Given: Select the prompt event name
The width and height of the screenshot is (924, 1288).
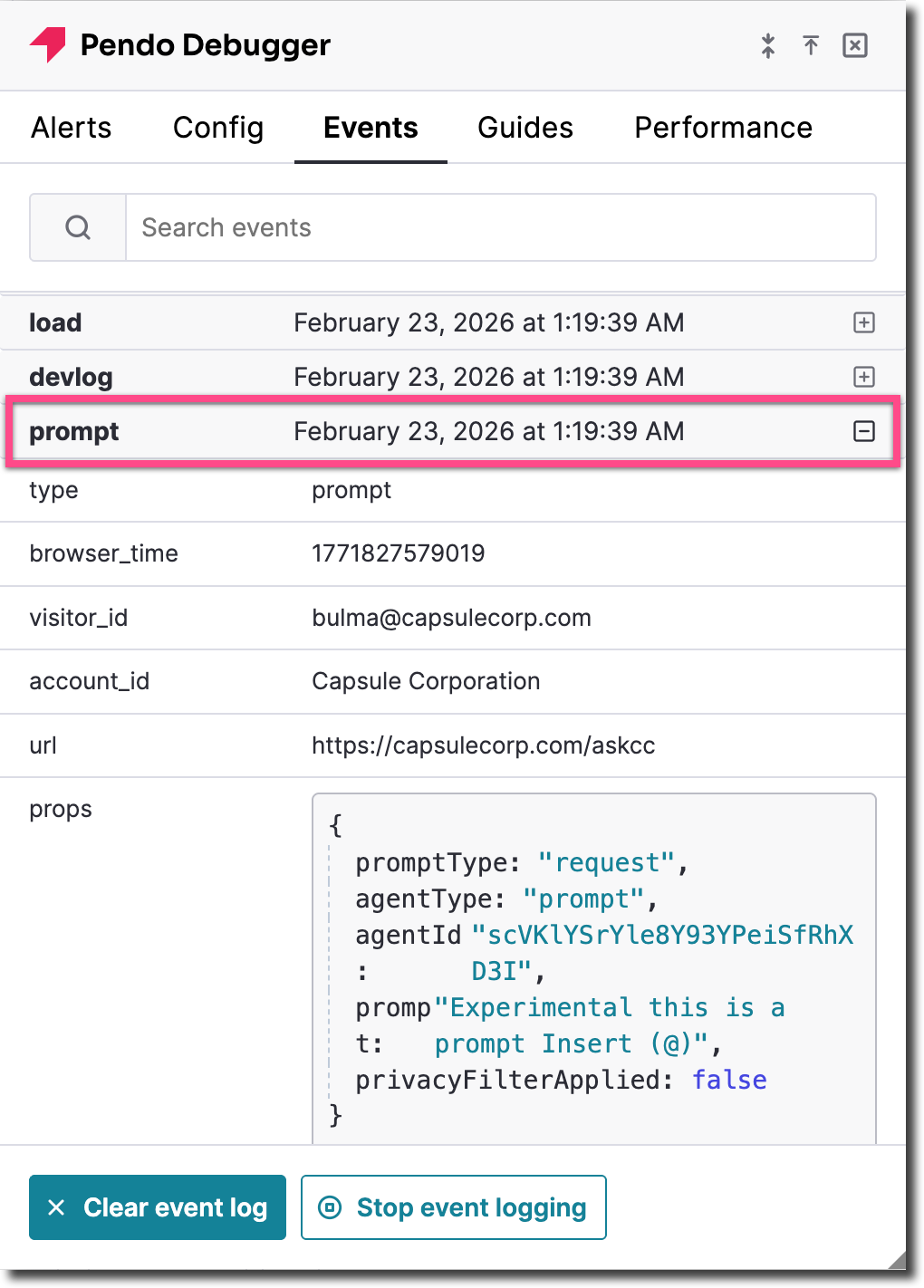Looking at the screenshot, I should click(74, 432).
